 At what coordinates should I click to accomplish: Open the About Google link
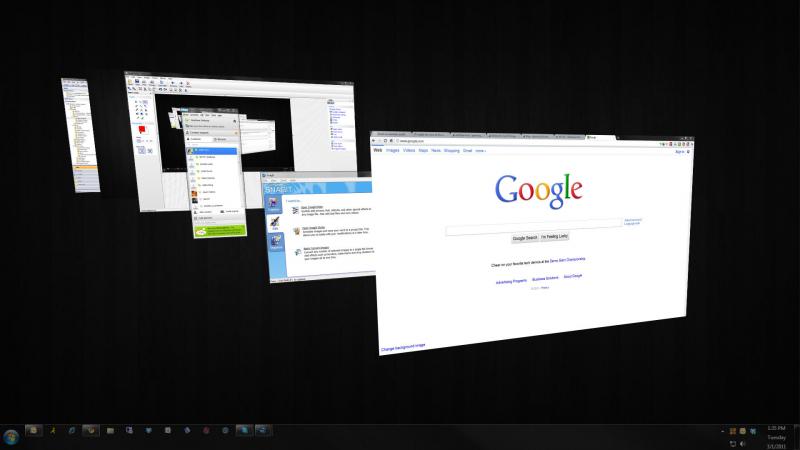click(x=572, y=276)
